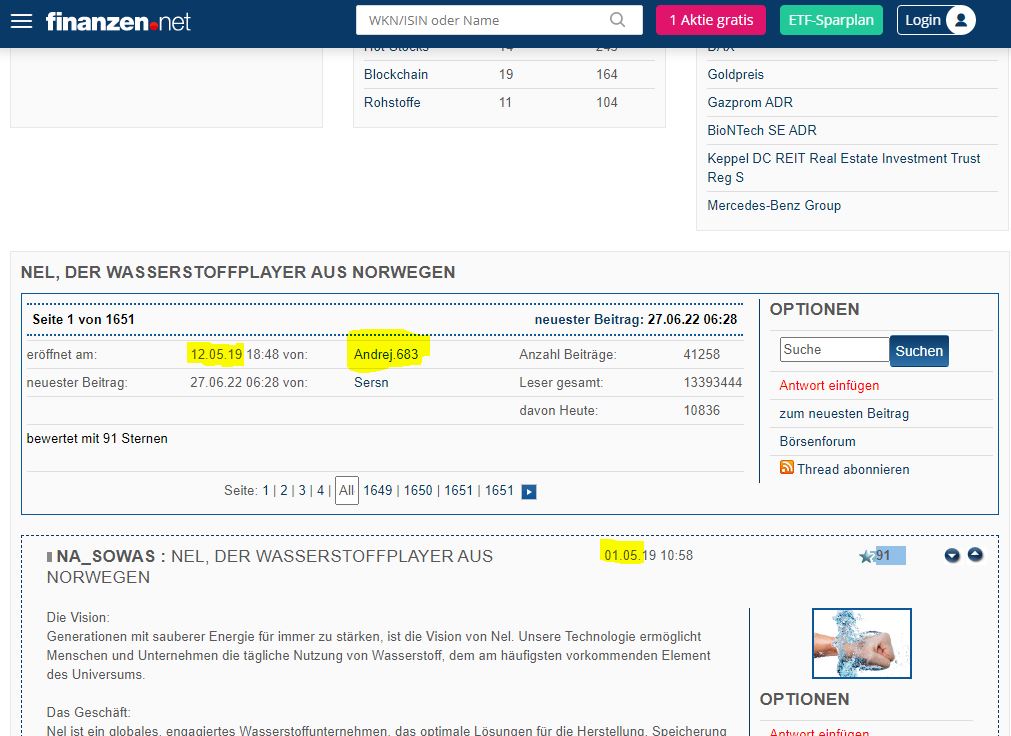Viewport: 1011px width, 736px height.
Task: Click the Seite 1 von 1651 text
Action: click(83, 319)
